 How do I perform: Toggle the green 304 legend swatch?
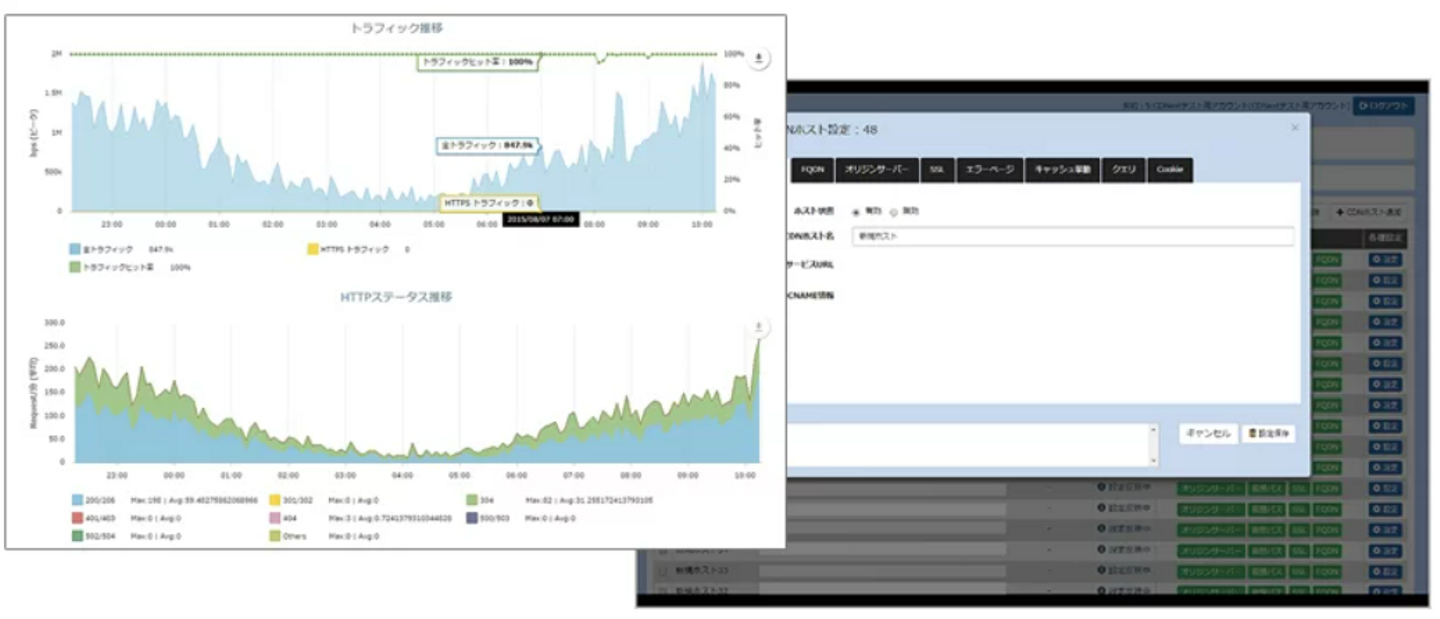(471, 499)
